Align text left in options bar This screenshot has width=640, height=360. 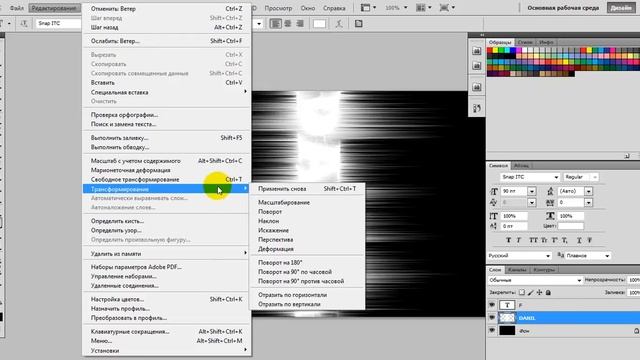tap(276, 24)
